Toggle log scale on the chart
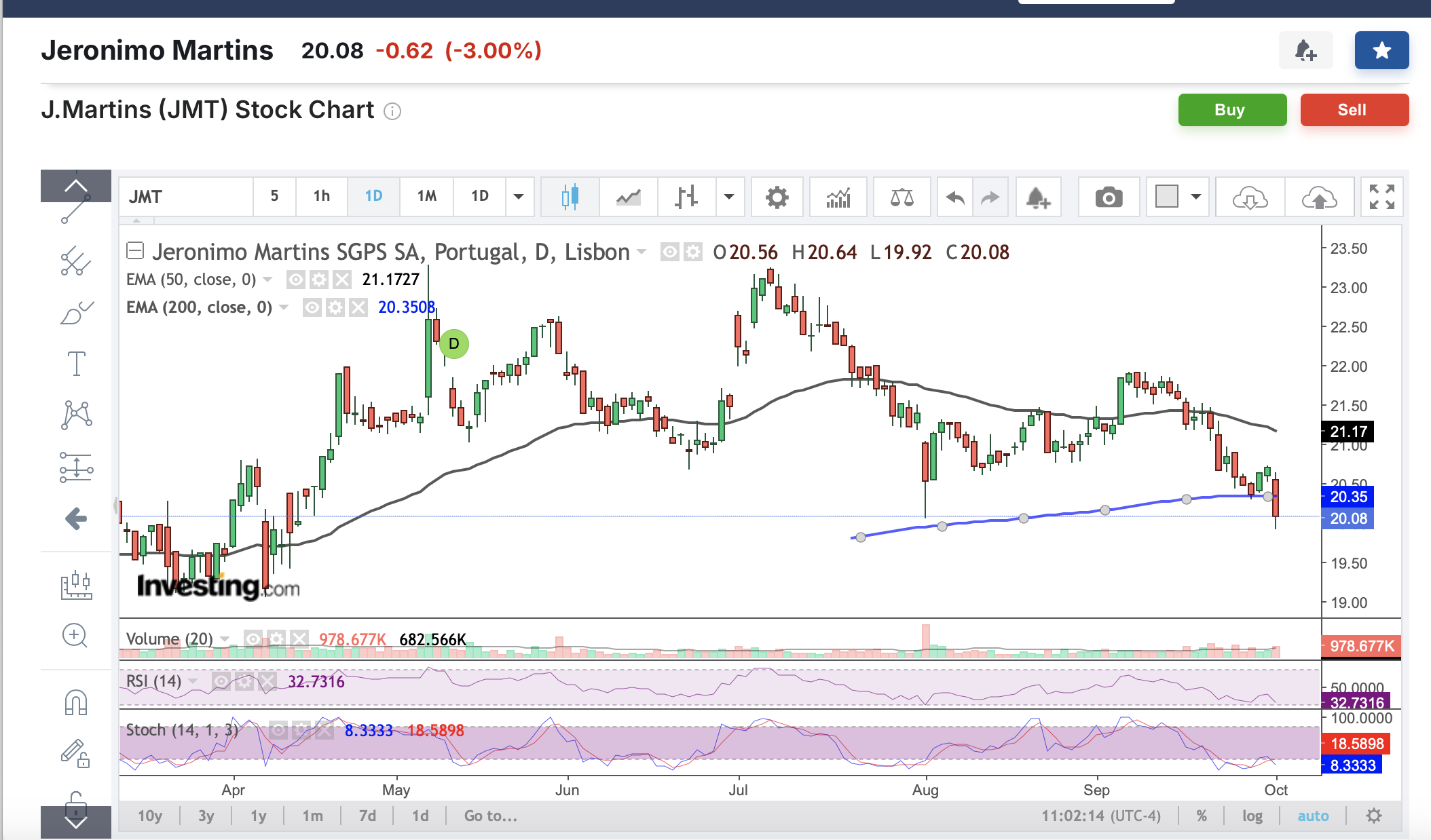 point(1252,816)
